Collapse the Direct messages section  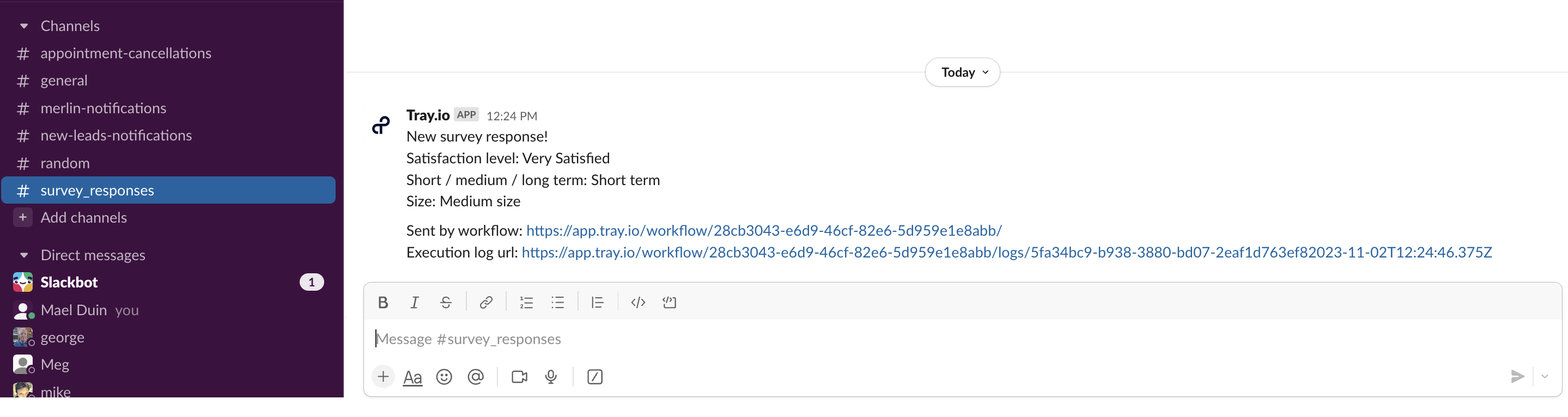24,255
